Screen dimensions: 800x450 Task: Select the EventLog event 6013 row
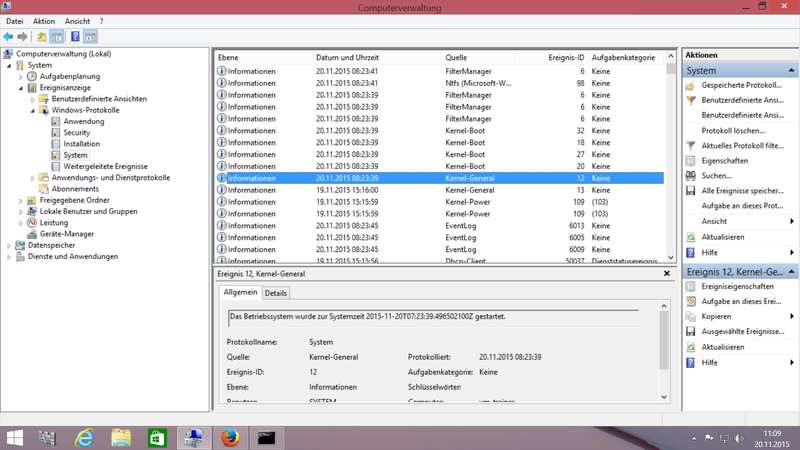point(439,226)
